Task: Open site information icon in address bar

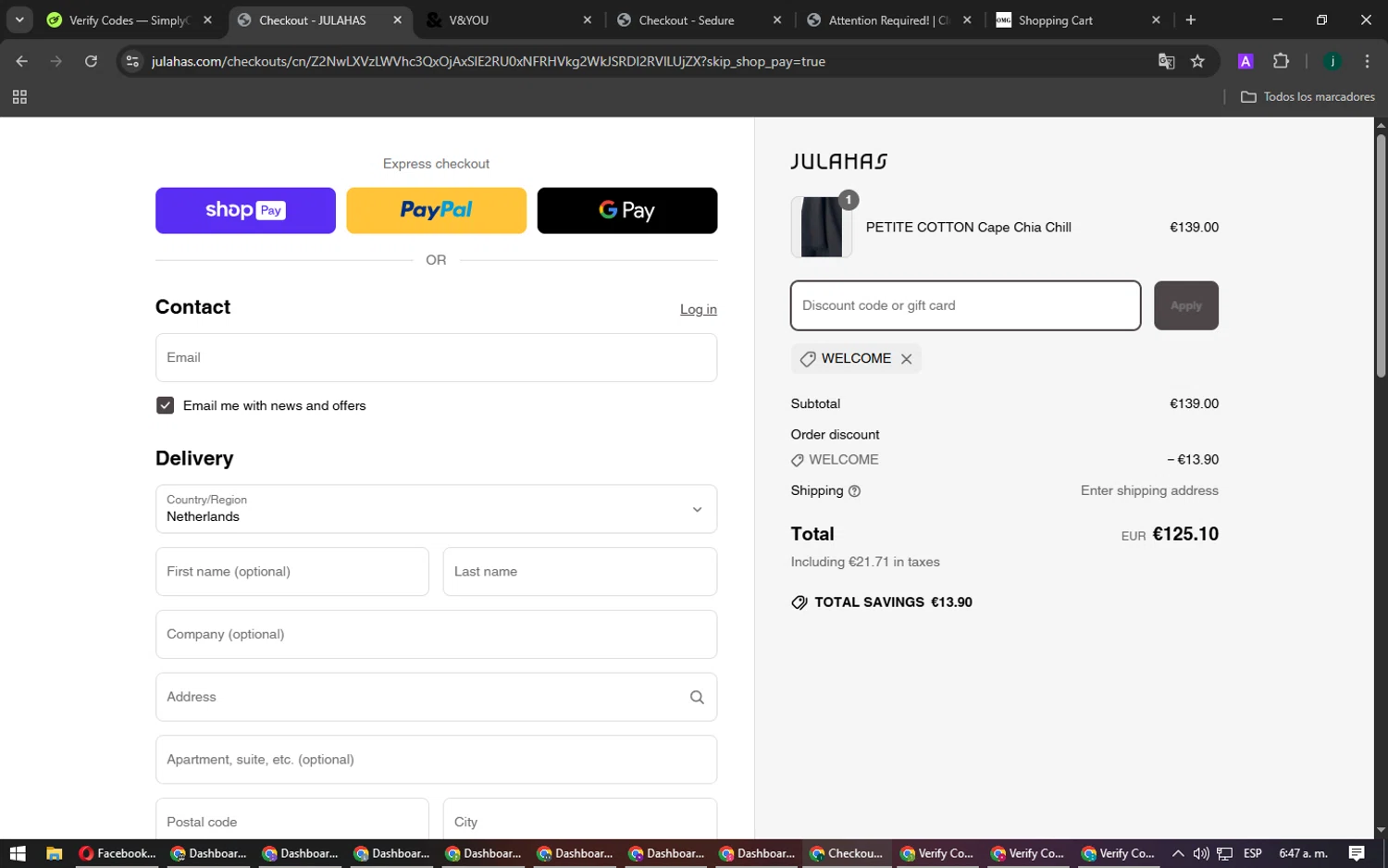Action: point(132,61)
